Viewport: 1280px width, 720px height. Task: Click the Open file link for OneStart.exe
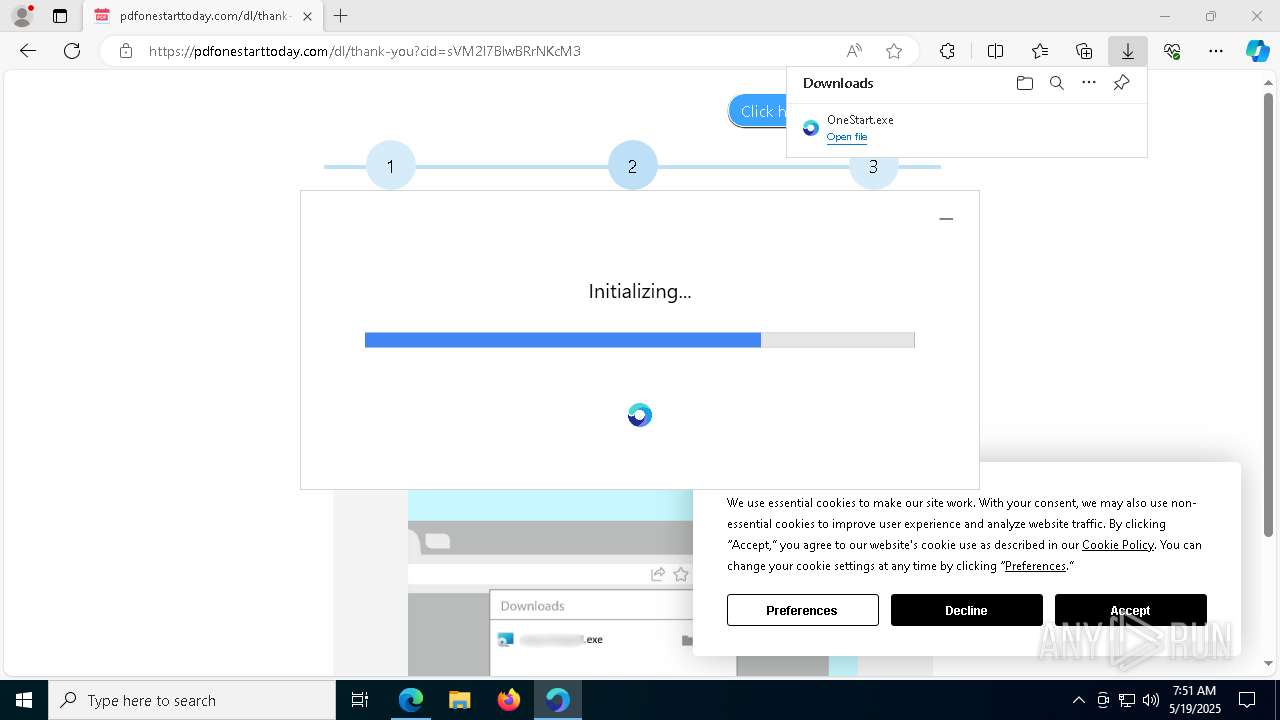coord(847,137)
